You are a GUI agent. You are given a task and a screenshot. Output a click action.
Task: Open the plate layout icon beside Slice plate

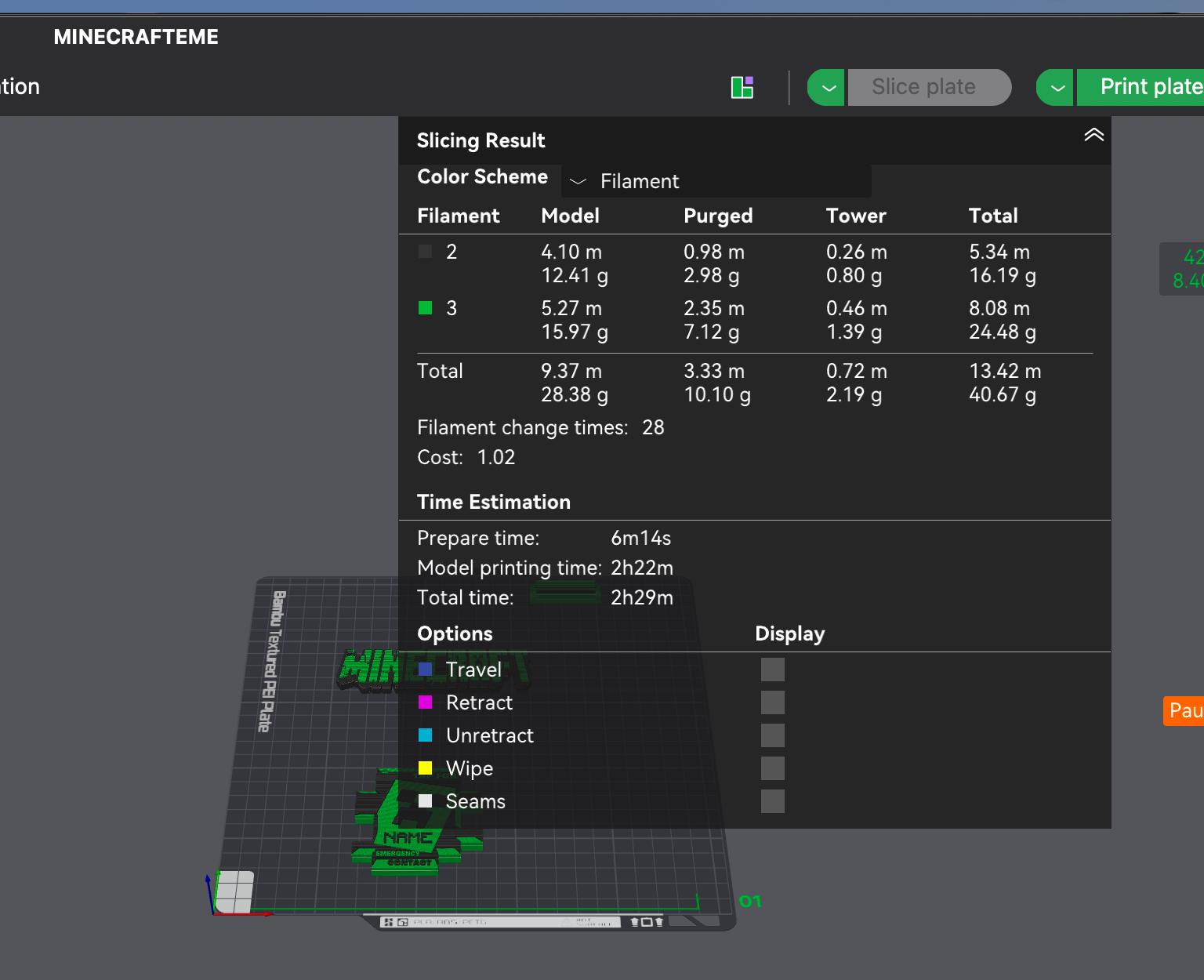(742, 87)
